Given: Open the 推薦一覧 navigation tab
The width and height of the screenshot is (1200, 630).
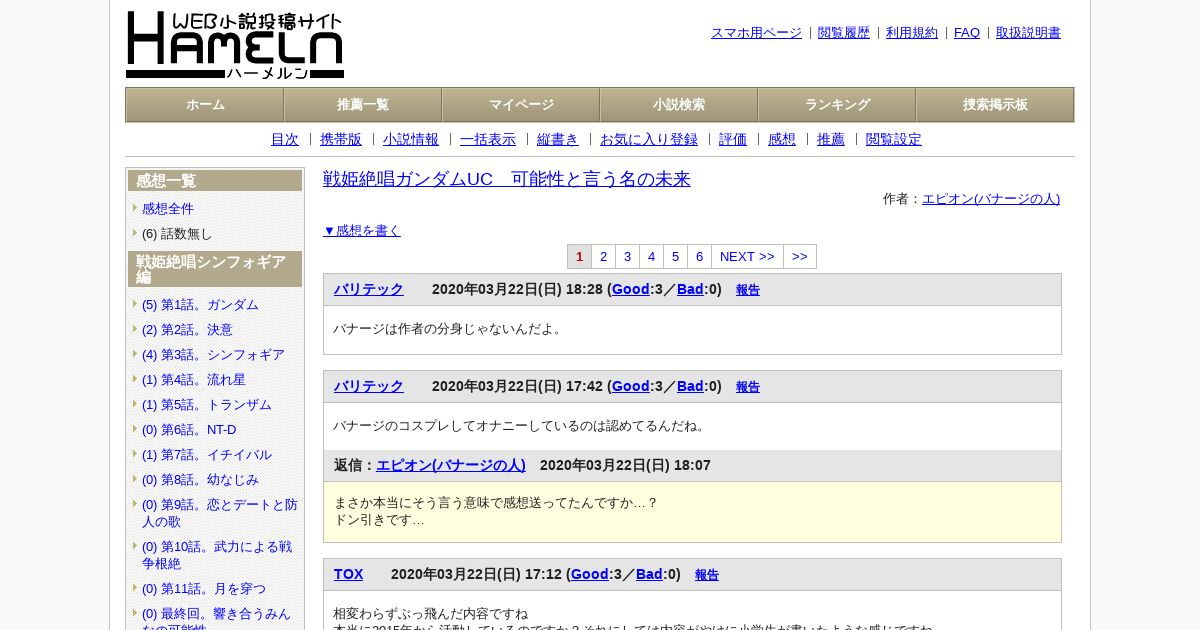Looking at the screenshot, I should (x=363, y=105).
